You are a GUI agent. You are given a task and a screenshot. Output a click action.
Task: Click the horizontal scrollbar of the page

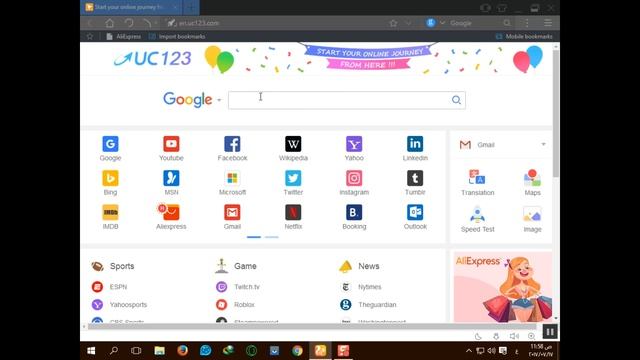(312, 326)
